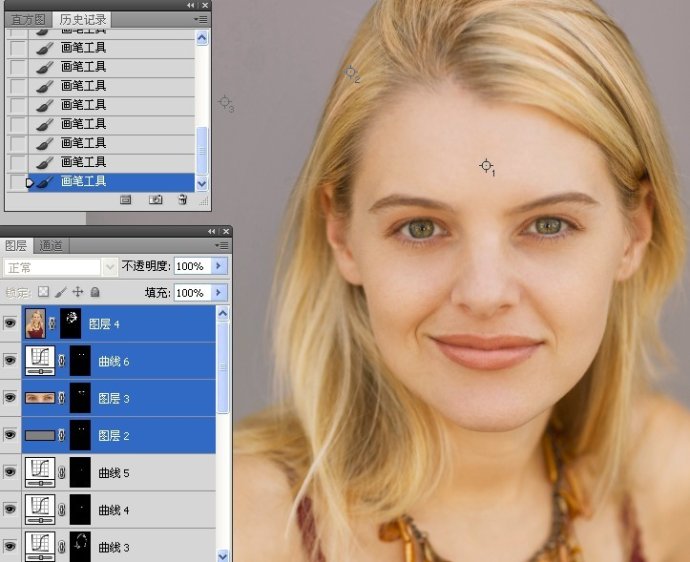690x562 pixels.
Task: Switch to the 通道 tab
Action: coord(51,246)
